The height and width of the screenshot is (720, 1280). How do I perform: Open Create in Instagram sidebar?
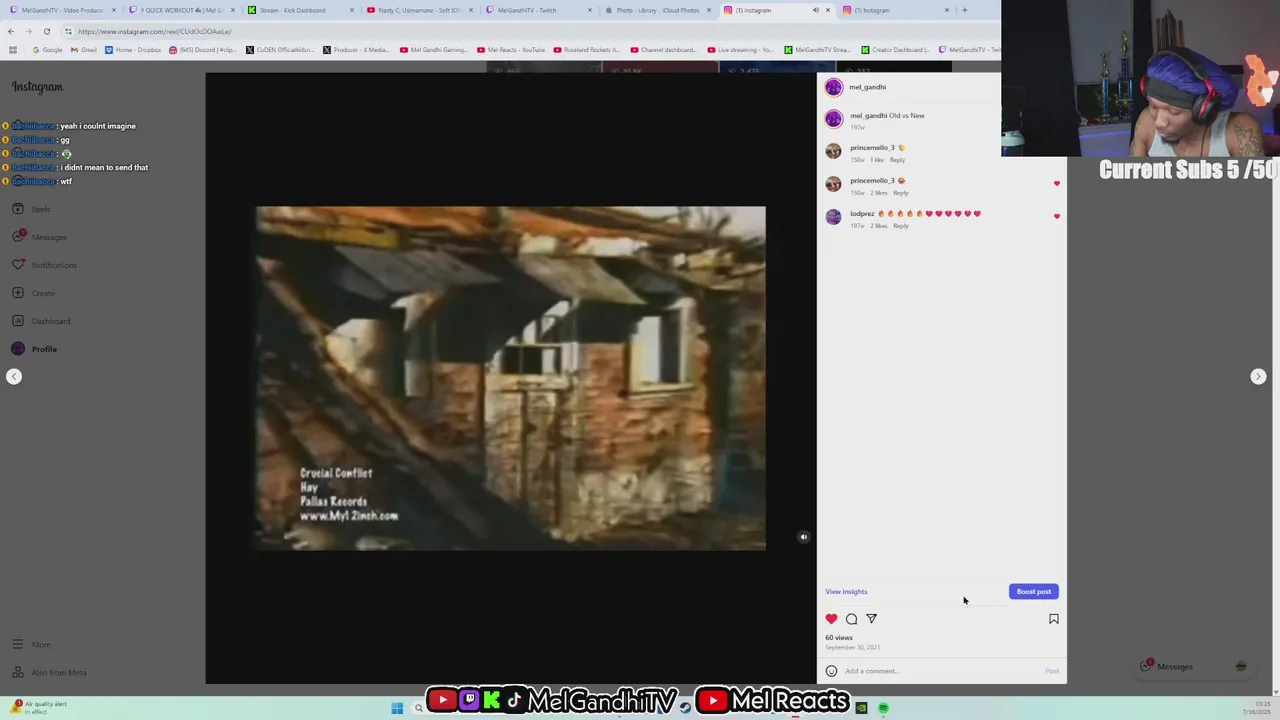pos(34,293)
